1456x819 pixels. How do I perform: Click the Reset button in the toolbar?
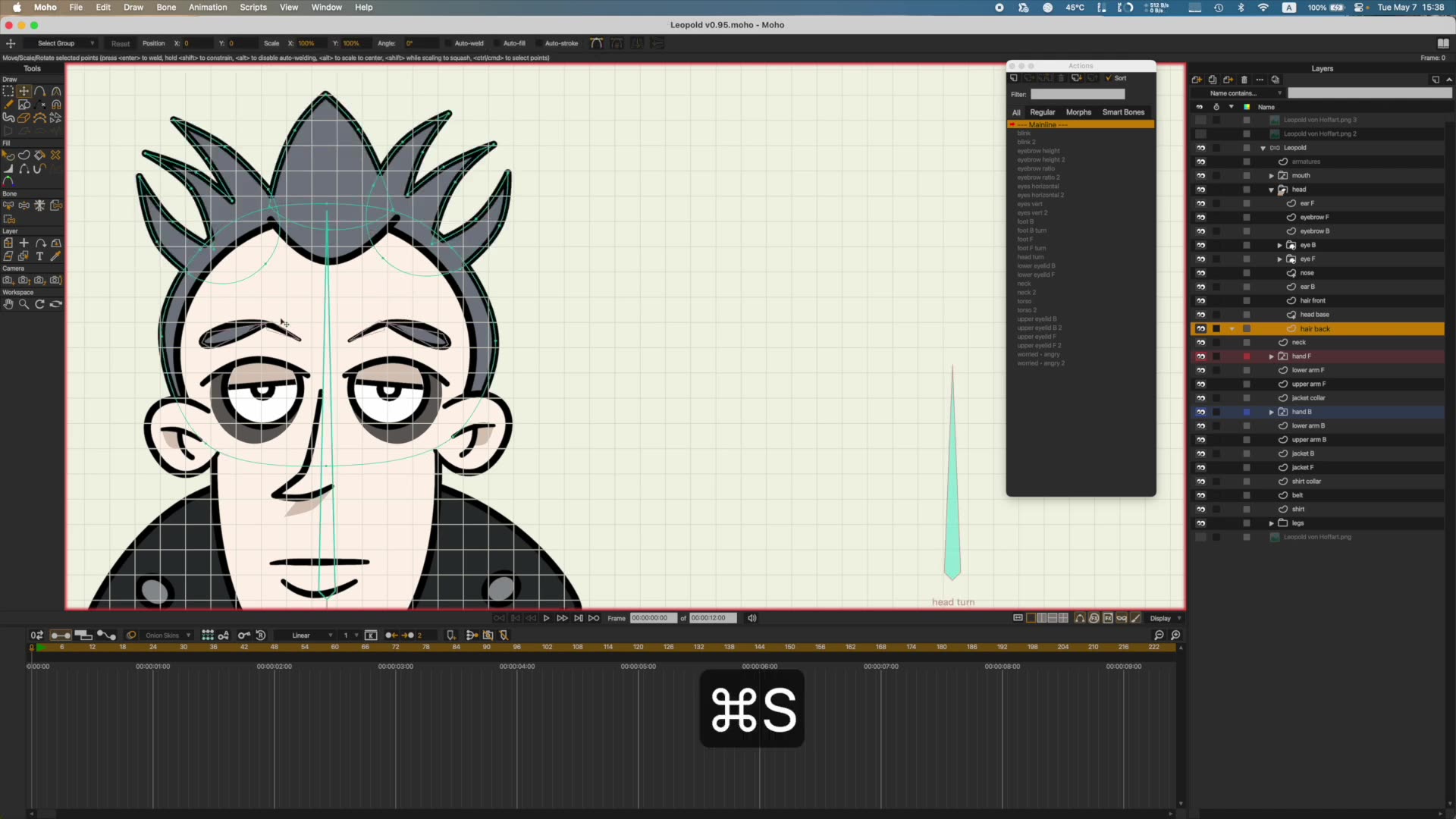(x=121, y=43)
